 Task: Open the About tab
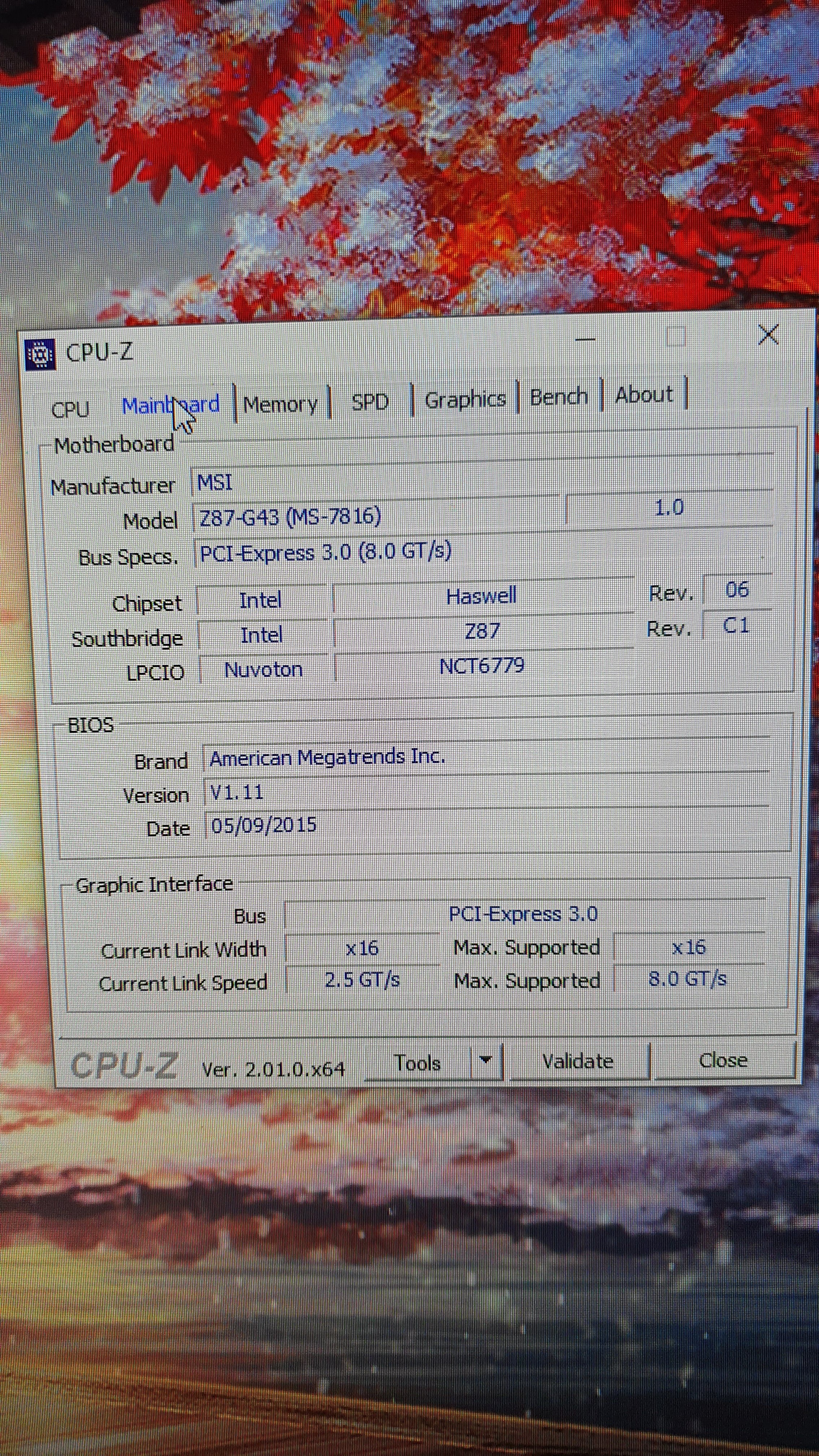[644, 395]
